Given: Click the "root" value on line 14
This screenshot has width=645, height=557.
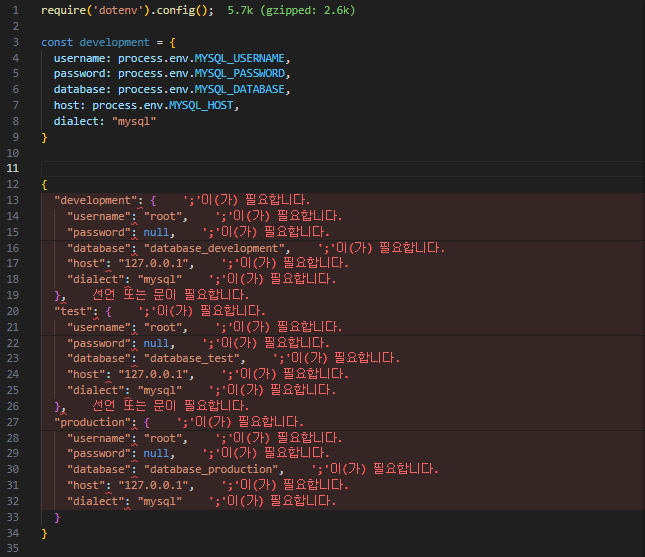Looking at the screenshot, I should 163,216.
